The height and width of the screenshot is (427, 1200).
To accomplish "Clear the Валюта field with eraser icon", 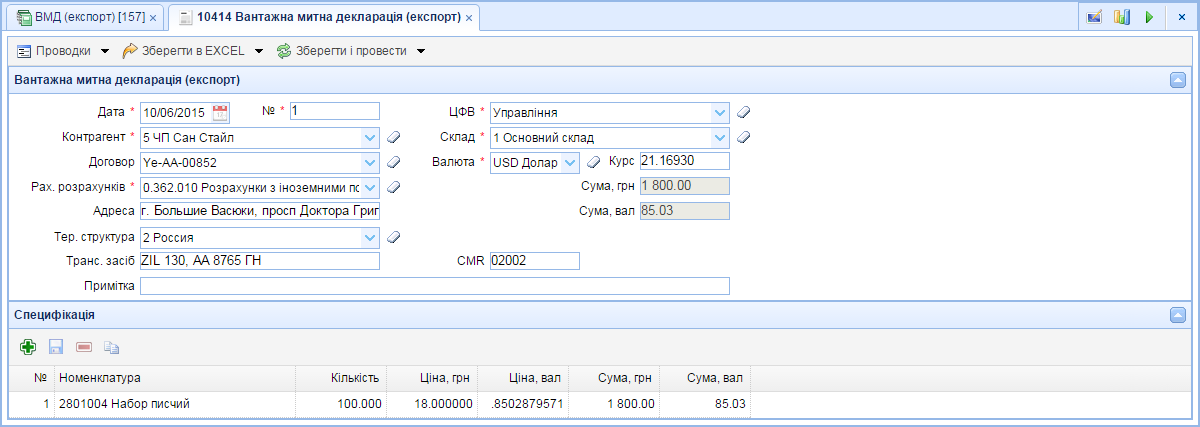I will (x=593, y=161).
